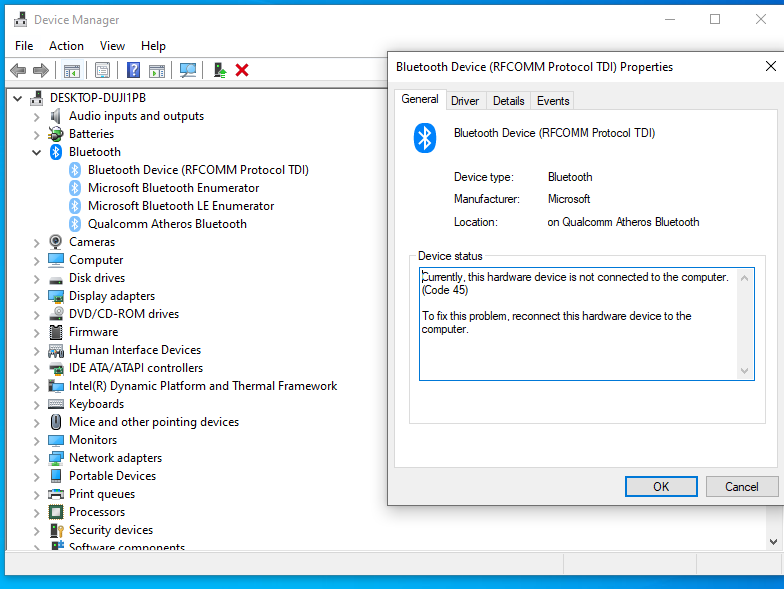Select Bluetooth Device (RFCOMM Protocol TDI) tree item
This screenshot has width=784, height=589.
coord(198,170)
